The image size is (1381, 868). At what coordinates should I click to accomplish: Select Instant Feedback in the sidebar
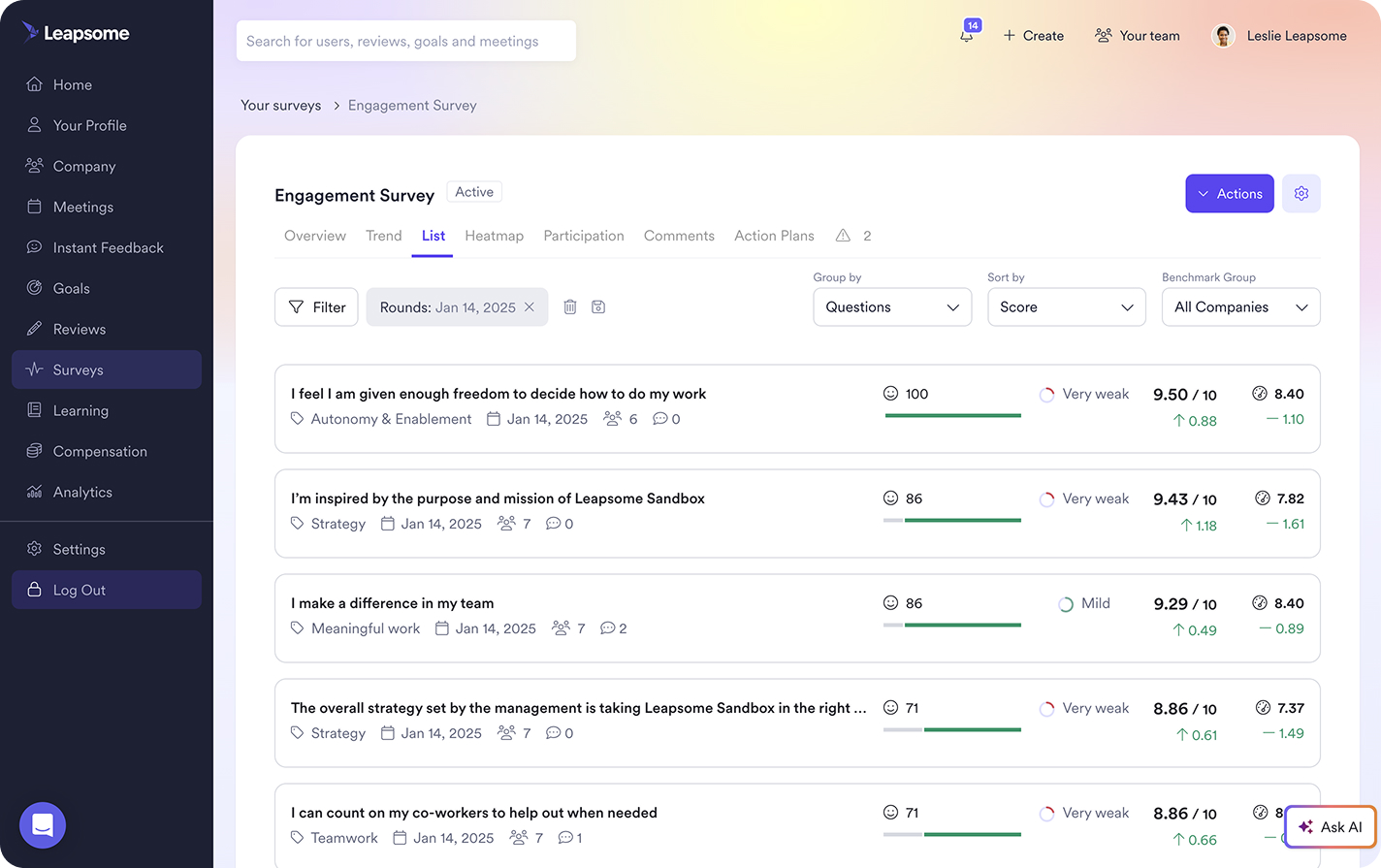pyautogui.click(x=107, y=247)
